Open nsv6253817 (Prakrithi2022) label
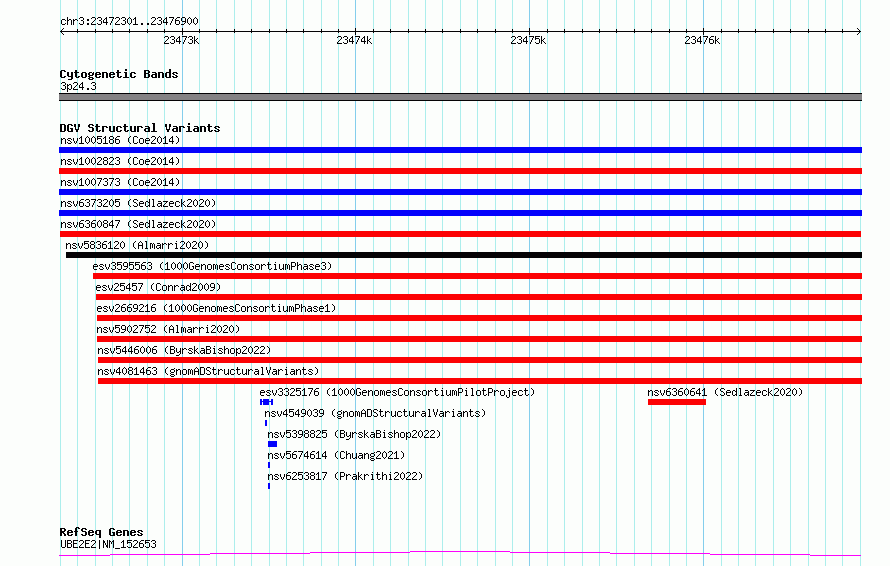Viewport: 890px width, 566px height. (x=345, y=476)
